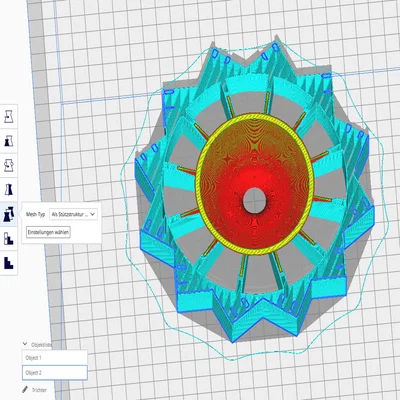Click the Einstellungen wählen button

click(x=48, y=232)
